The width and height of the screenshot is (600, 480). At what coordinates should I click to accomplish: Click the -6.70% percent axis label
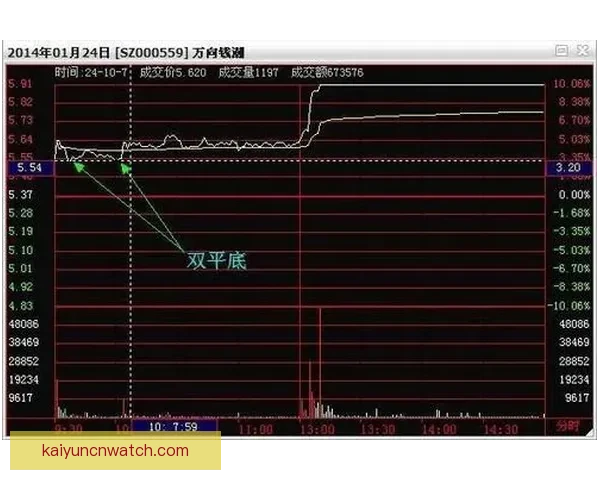pyautogui.click(x=571, y=268)
